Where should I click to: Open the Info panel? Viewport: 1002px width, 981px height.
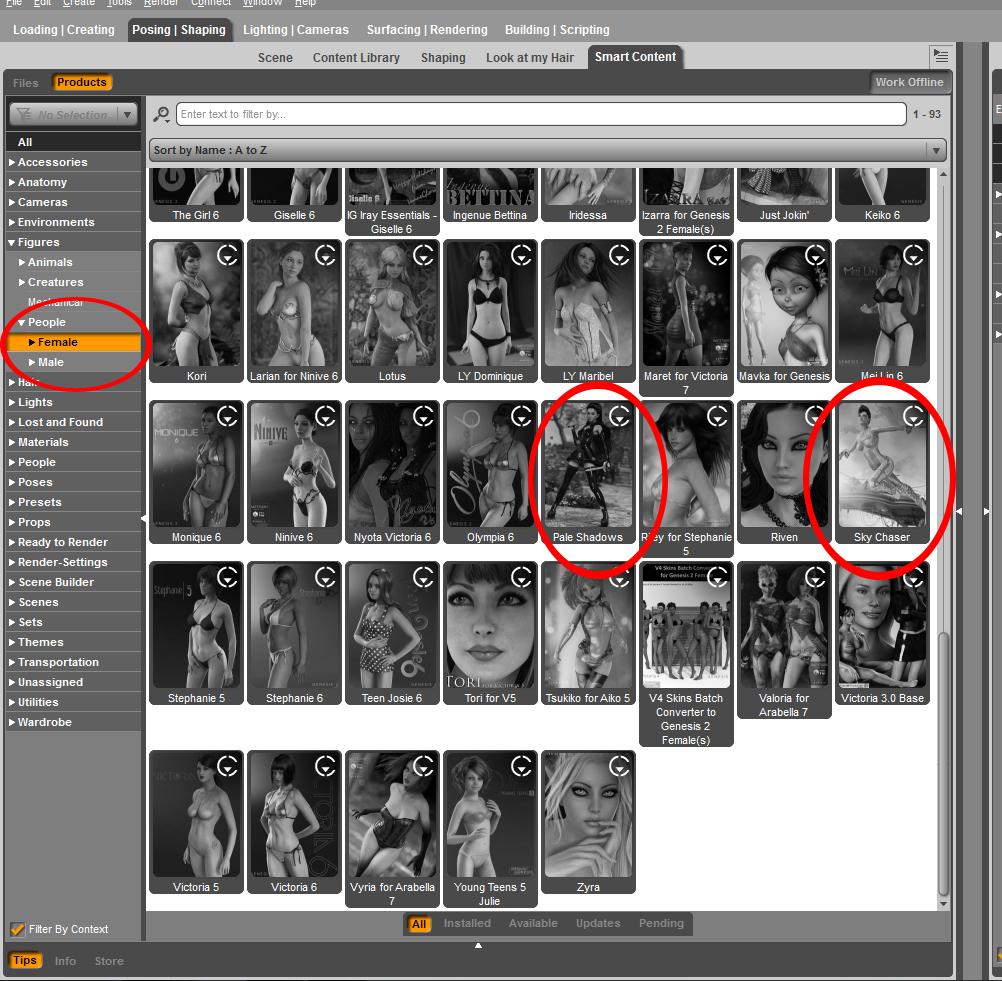point(65,961)
